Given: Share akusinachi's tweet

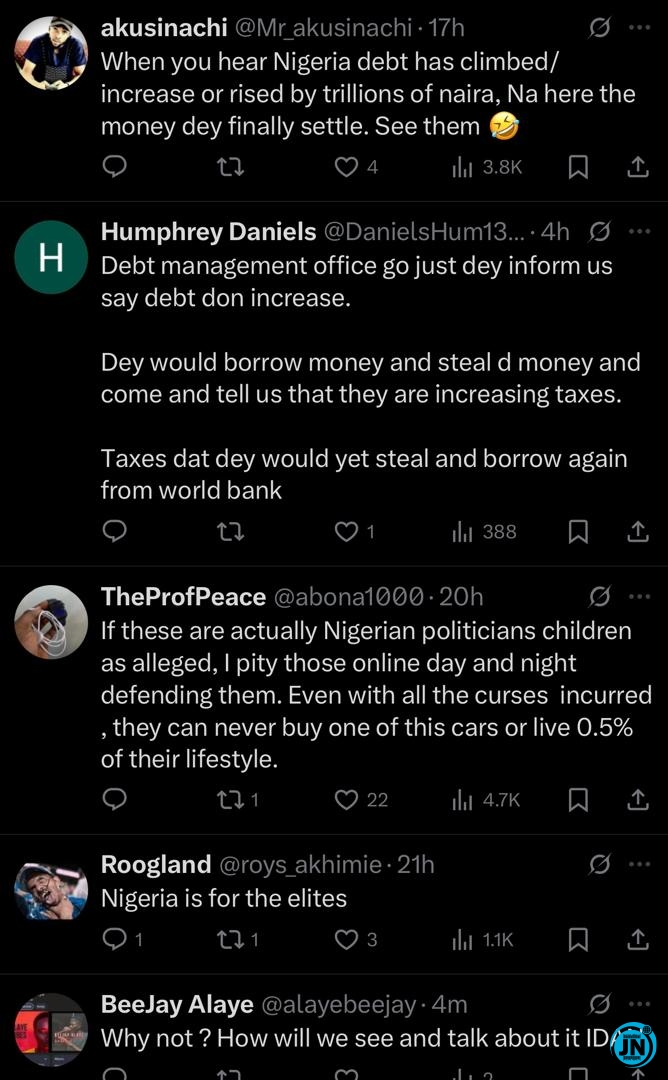Looking at the screenshot, I should 638,167.
